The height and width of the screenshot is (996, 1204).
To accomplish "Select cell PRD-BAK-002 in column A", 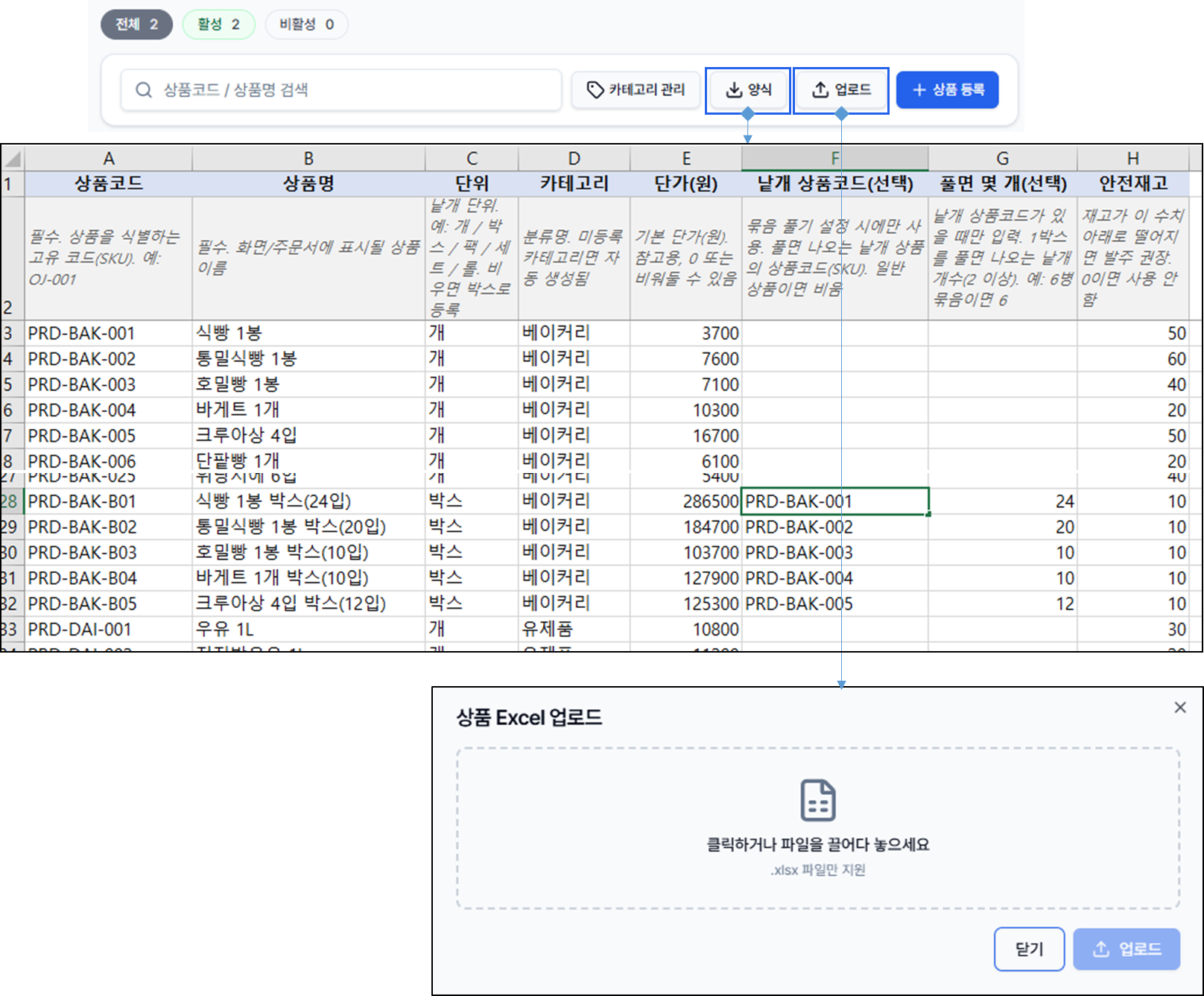I will coord(109,359).
